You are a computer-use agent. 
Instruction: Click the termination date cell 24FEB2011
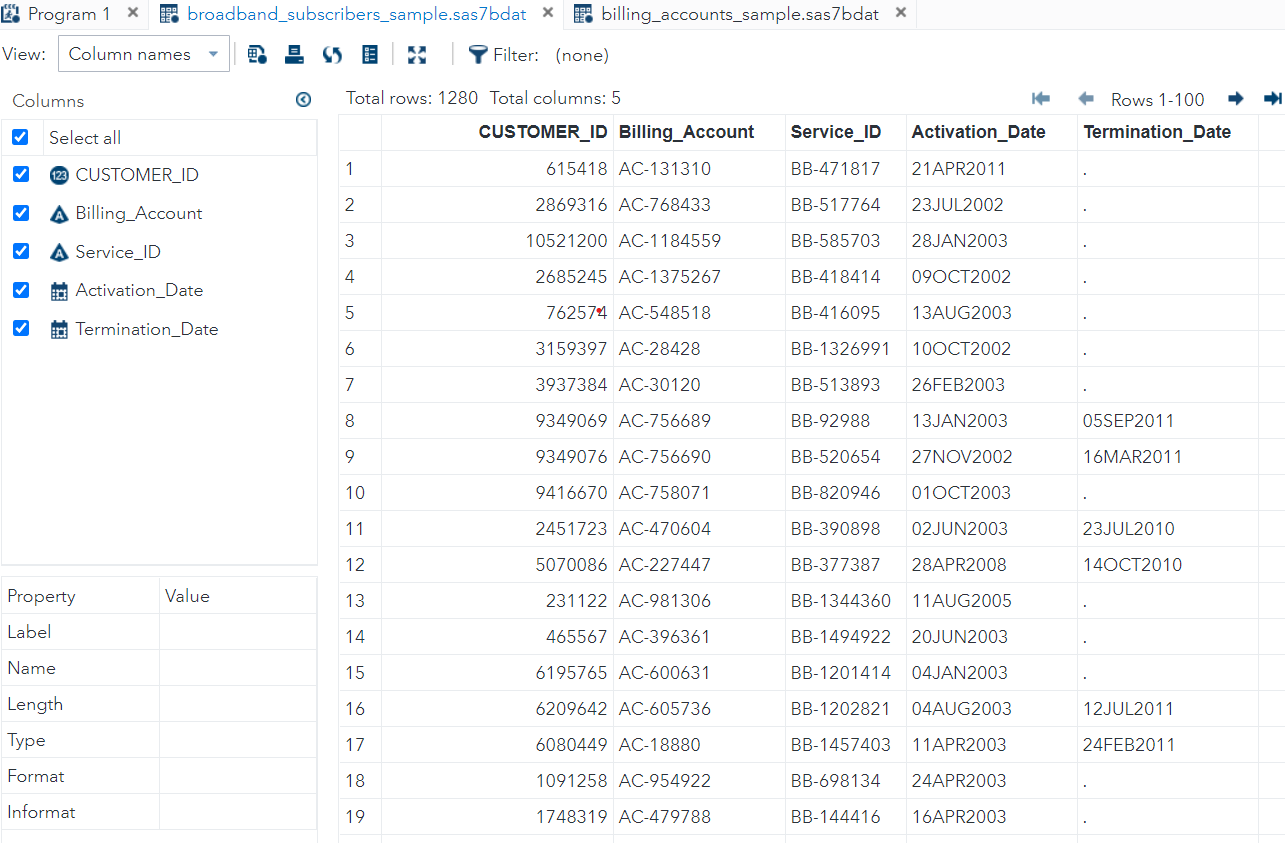click(1168, 745)
